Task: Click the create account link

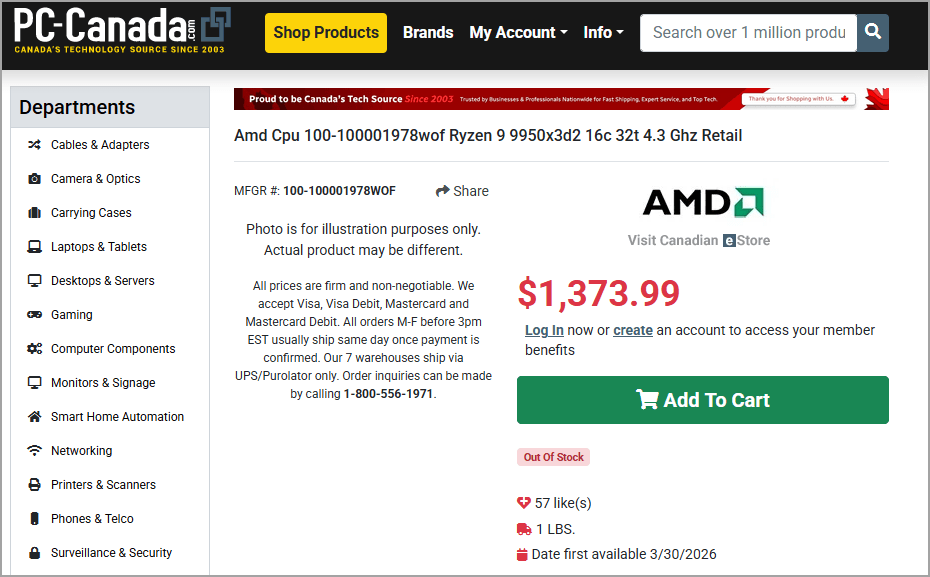Action: [x=632, y=330]
